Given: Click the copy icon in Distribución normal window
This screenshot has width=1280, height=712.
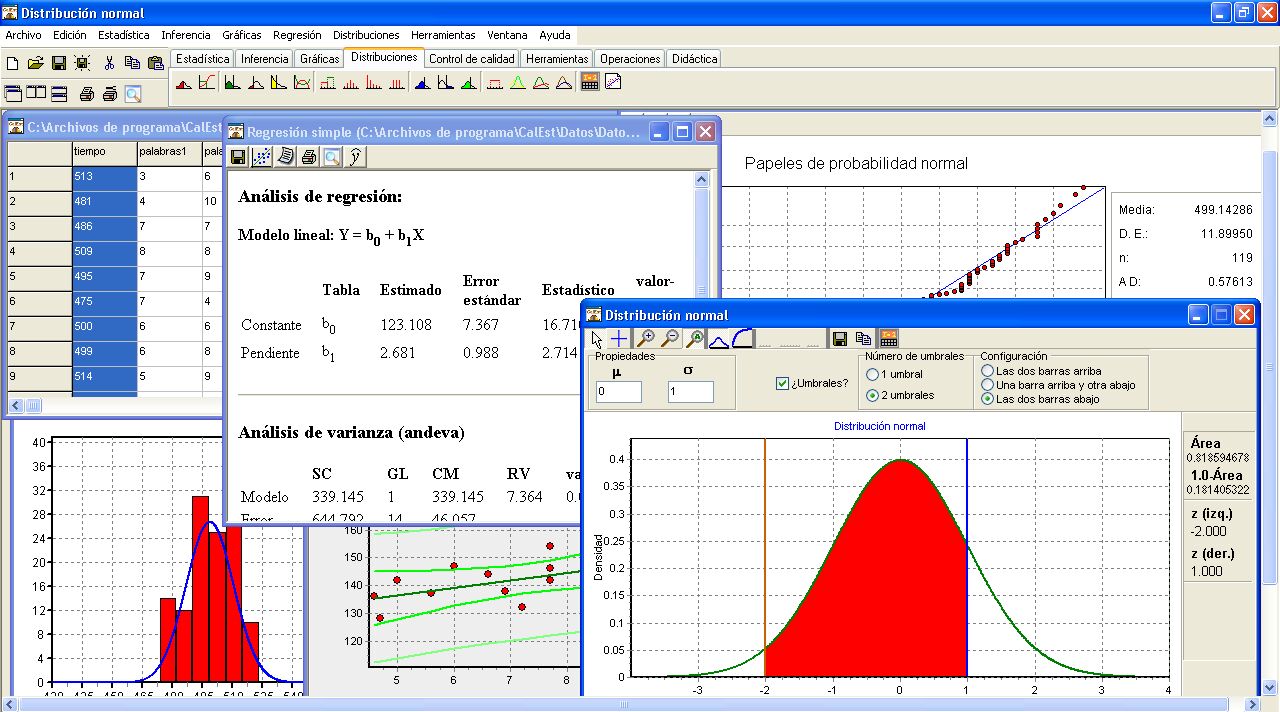Looking at the screenshot, I should coord(864,339).
